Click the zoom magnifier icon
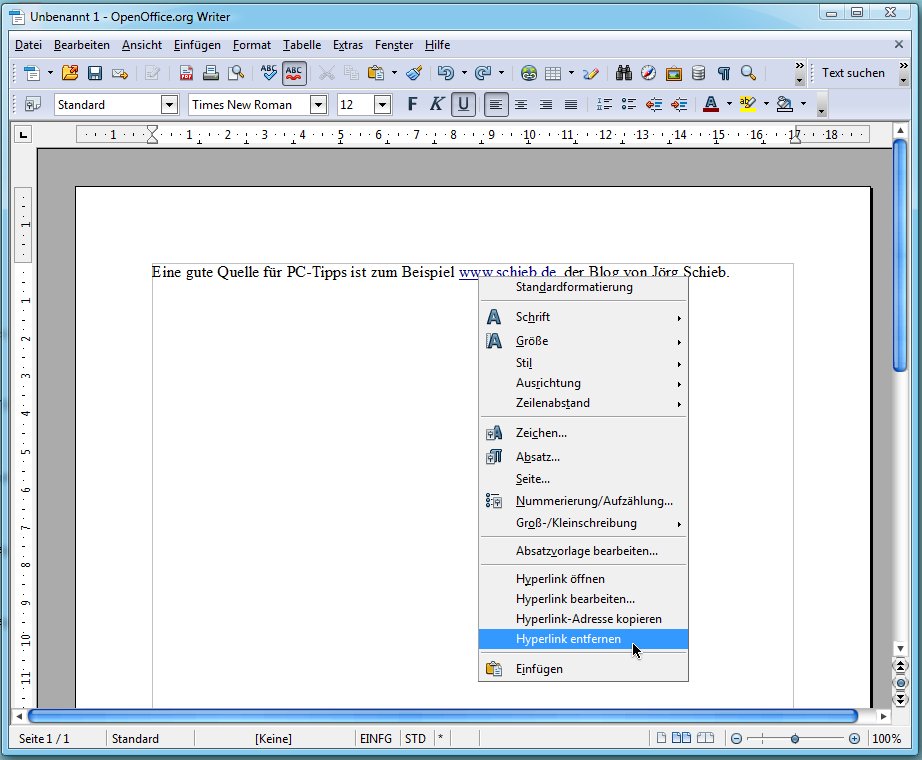 click(x=749, y=73)
